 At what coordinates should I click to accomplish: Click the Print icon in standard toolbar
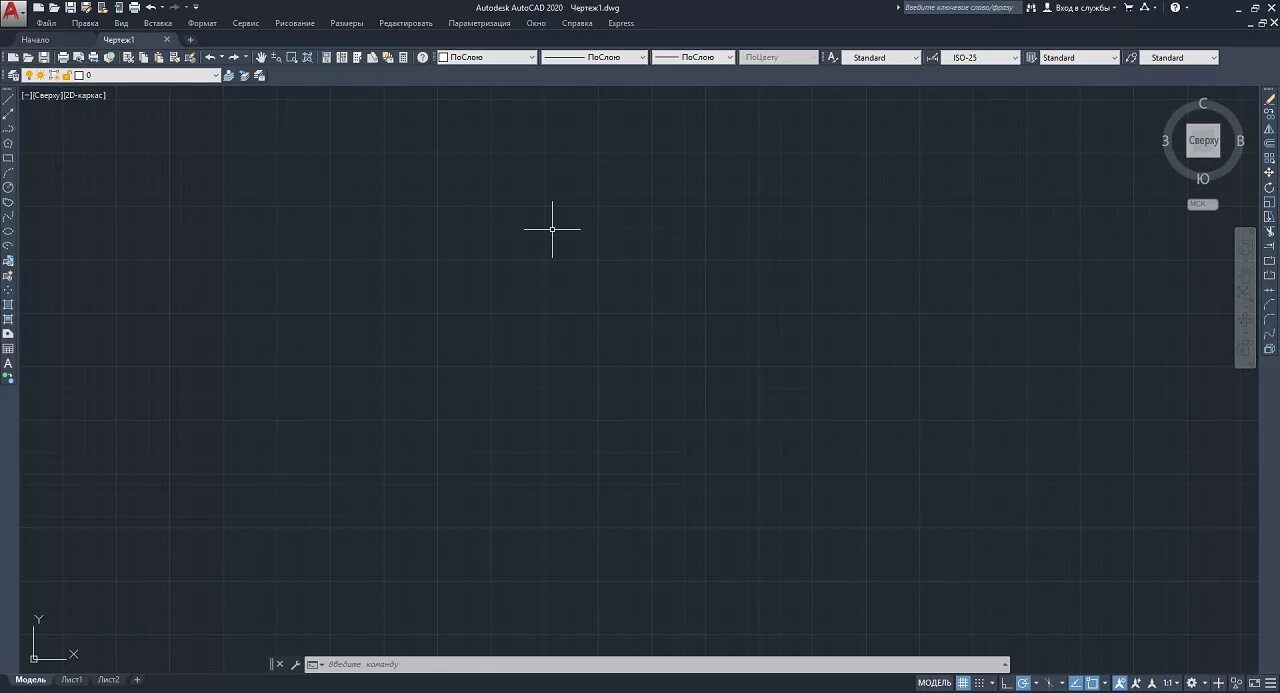point(64,57)
